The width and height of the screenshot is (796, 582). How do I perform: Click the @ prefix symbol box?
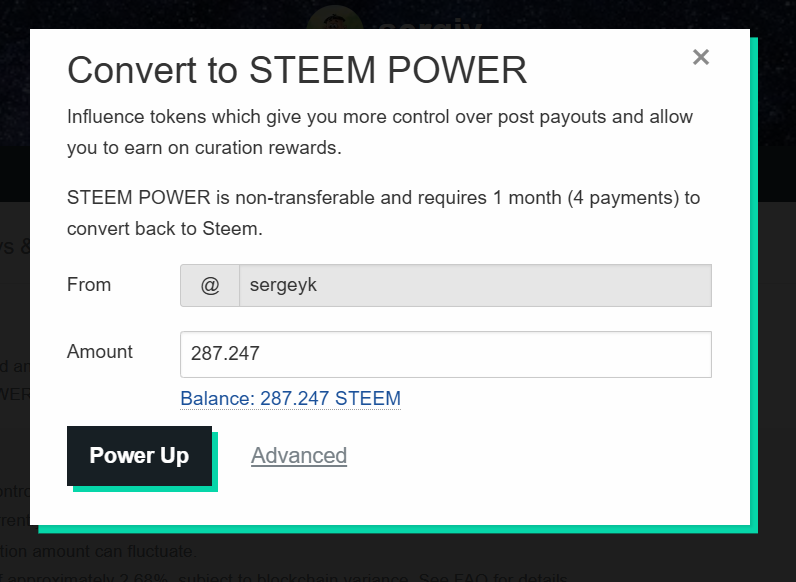pos(210,285)
